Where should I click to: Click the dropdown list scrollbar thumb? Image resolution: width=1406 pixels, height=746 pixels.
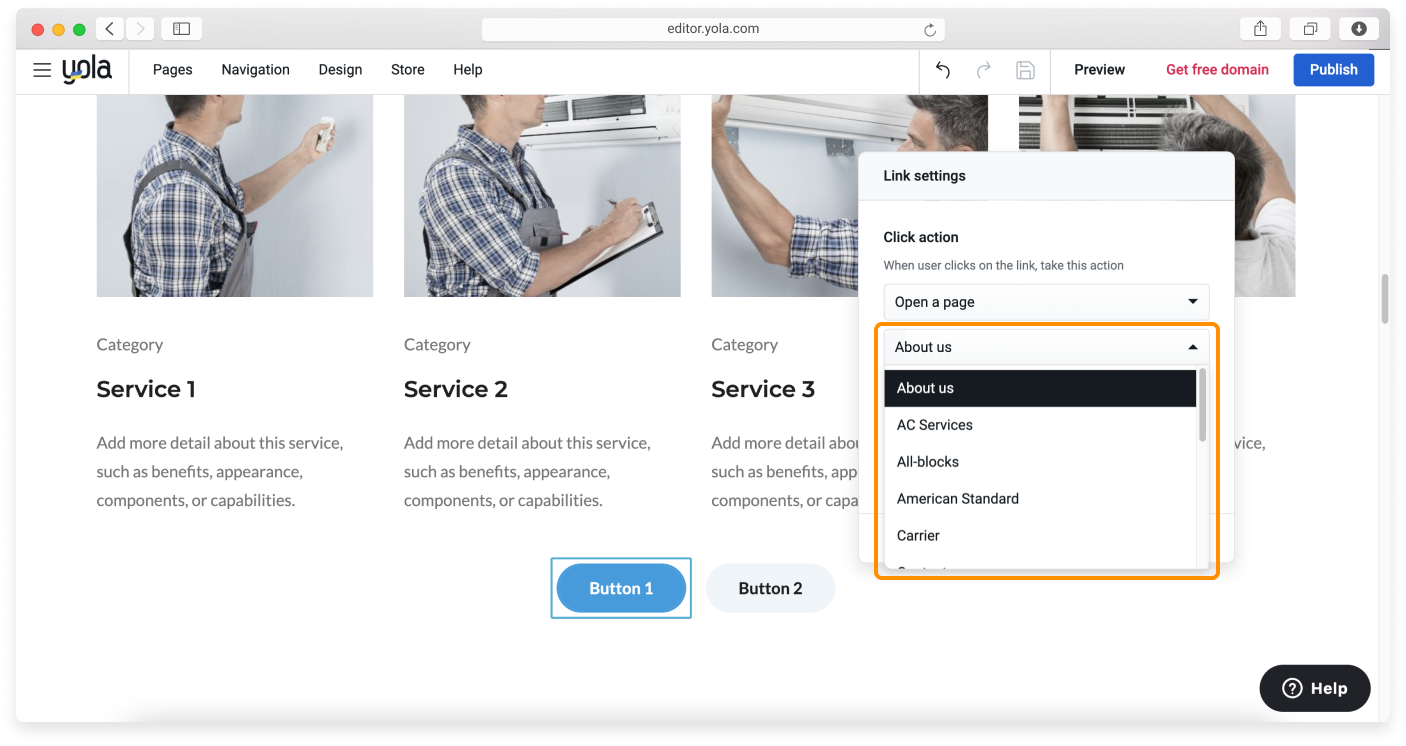click(1202, 404)
